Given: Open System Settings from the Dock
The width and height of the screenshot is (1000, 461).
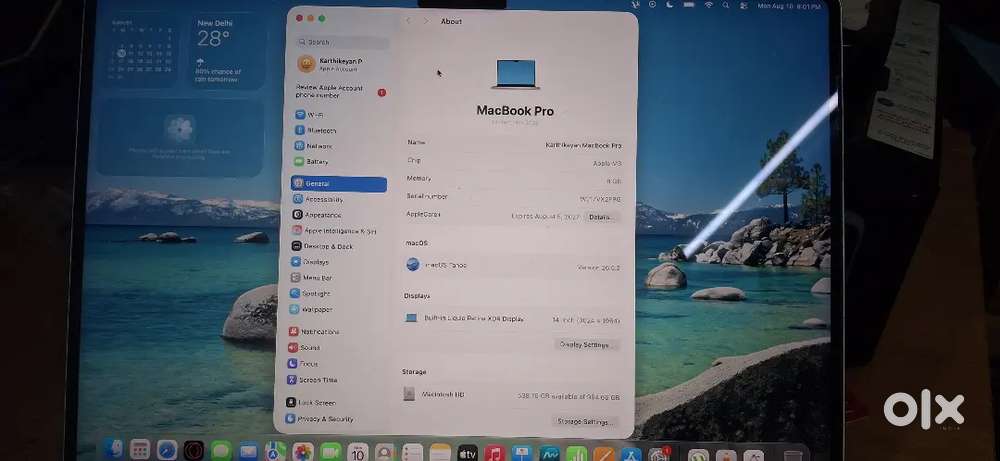Looking at the screenshot, I should click(658, 456).
